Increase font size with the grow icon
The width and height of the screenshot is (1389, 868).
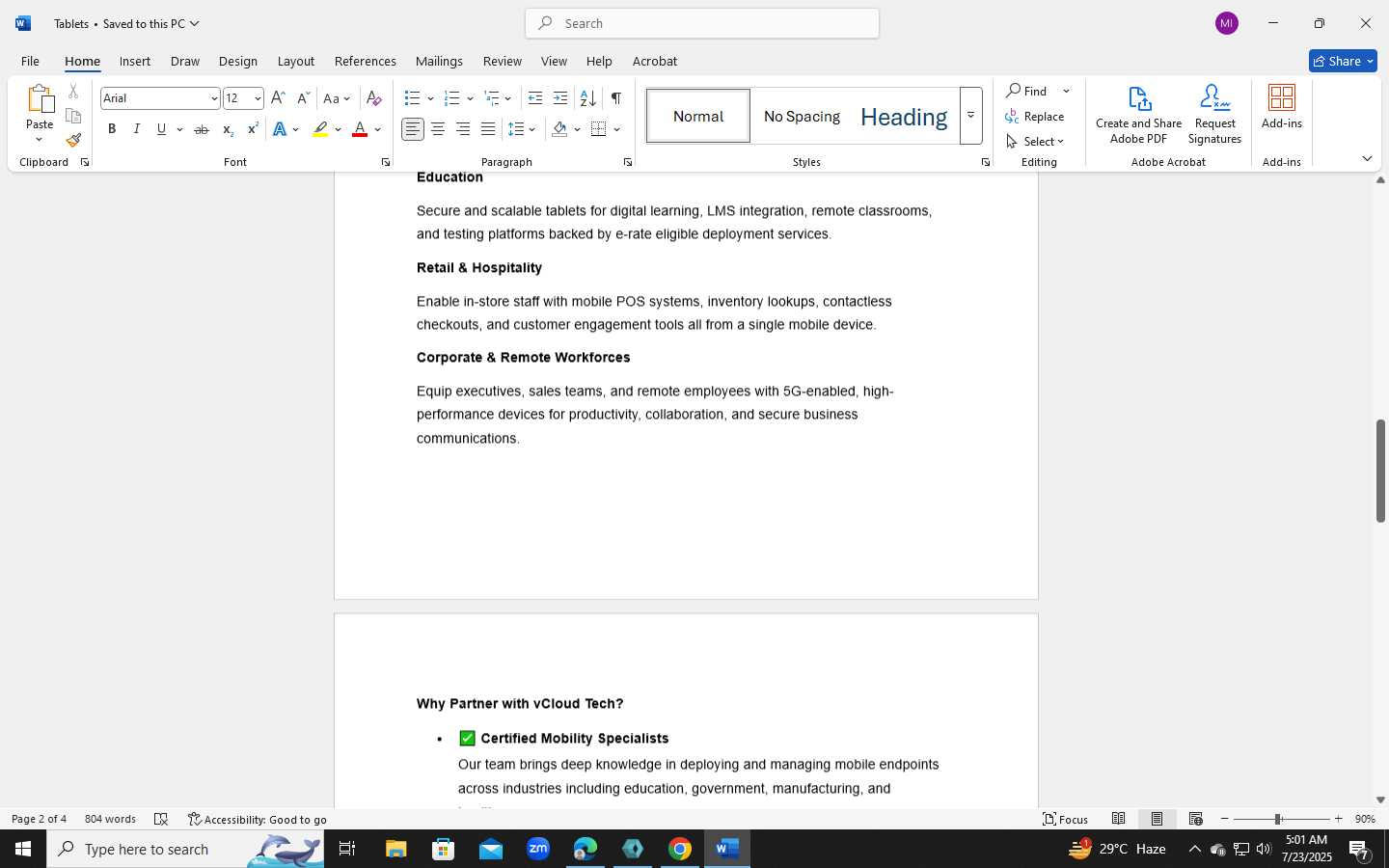click(278, 98)
